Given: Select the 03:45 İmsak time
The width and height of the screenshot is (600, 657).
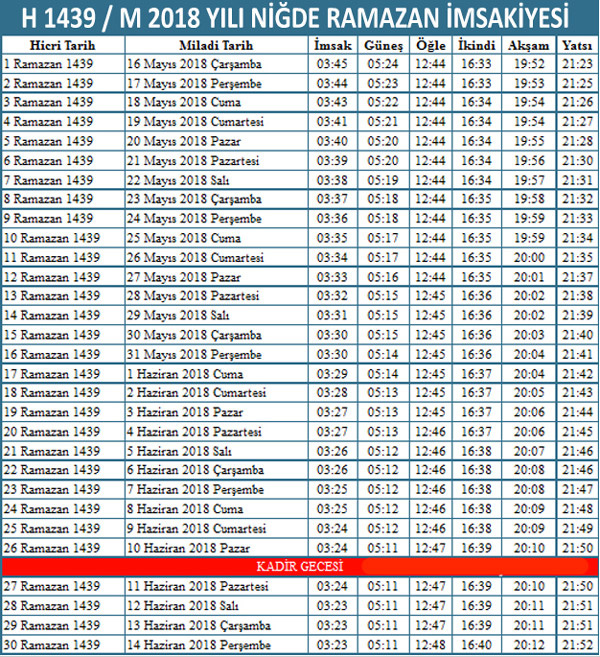Looking at the screenshot, I should coord(332,63).
